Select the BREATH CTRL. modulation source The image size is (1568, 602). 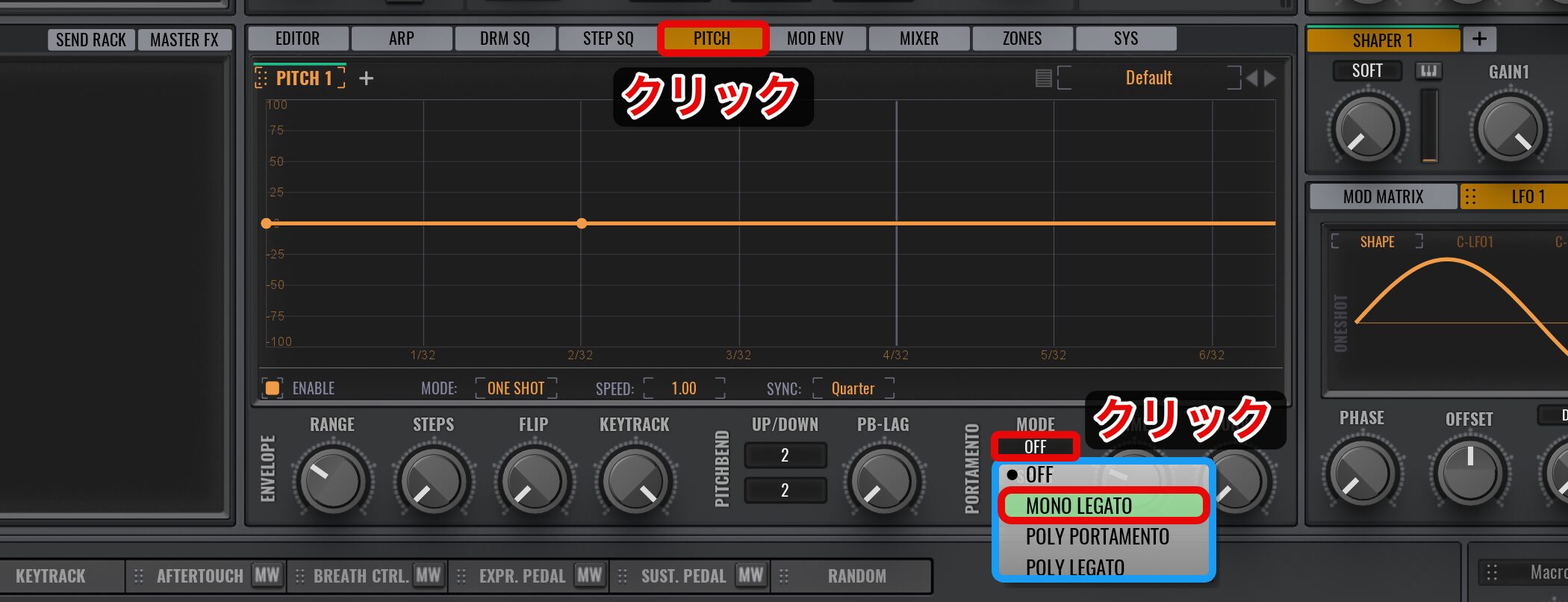(x=361, y=576)
